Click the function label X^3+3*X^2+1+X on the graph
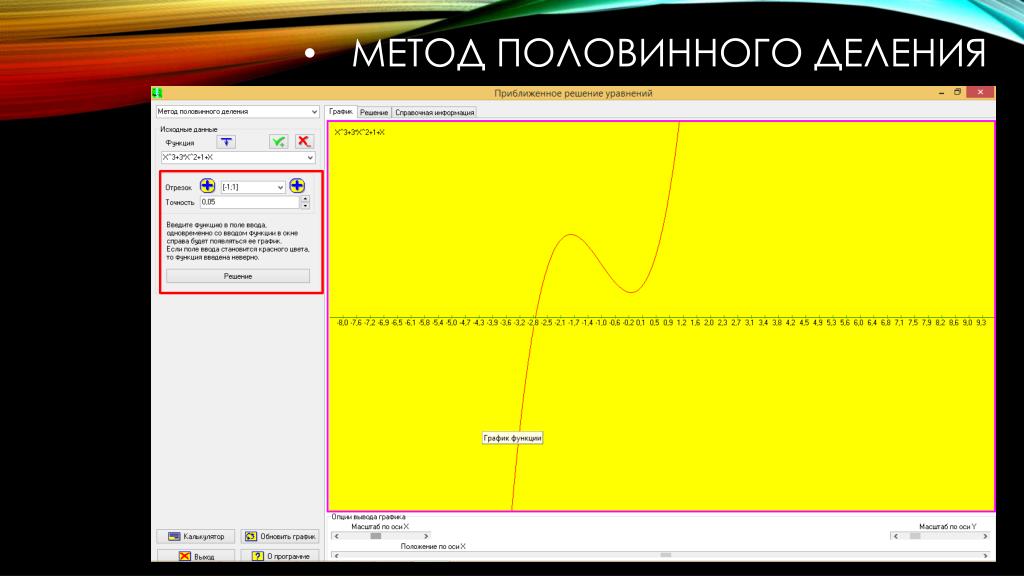 click(x=359, y=133)
